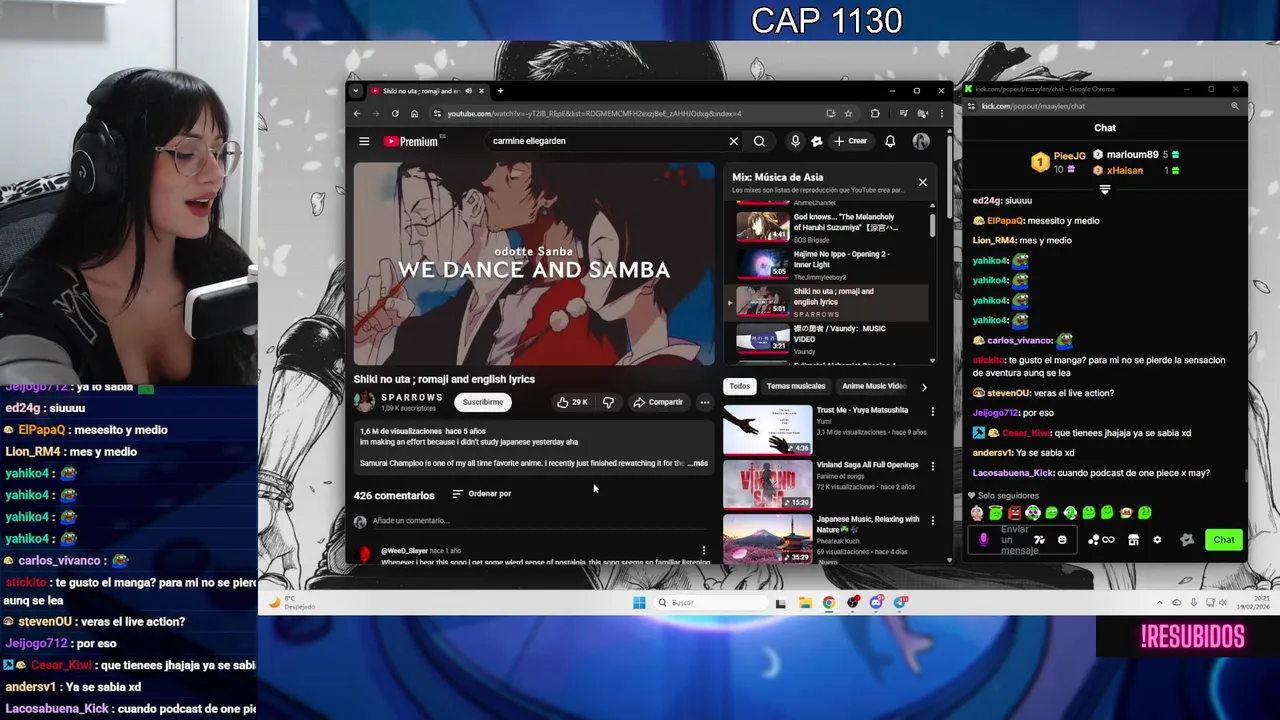Viewport: 1280px width, 720px height.
Task: Open Google Chrome from the taskbar
Action: [829, 602]
